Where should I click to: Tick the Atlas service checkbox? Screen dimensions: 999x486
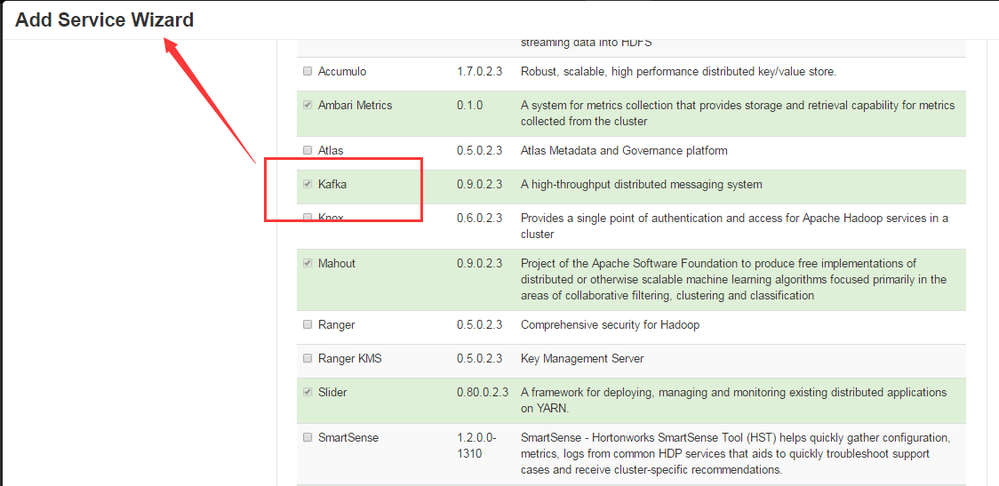(x=308, y=150)
